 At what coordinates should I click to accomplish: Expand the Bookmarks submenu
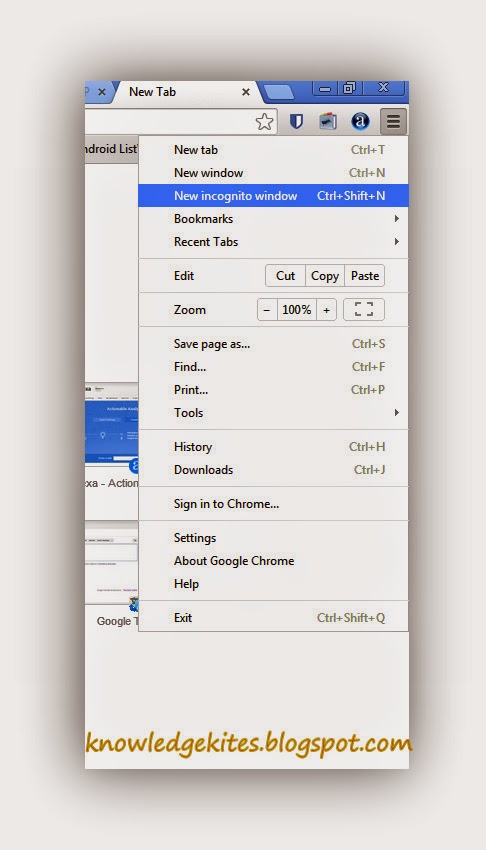(x=274, y=219)
